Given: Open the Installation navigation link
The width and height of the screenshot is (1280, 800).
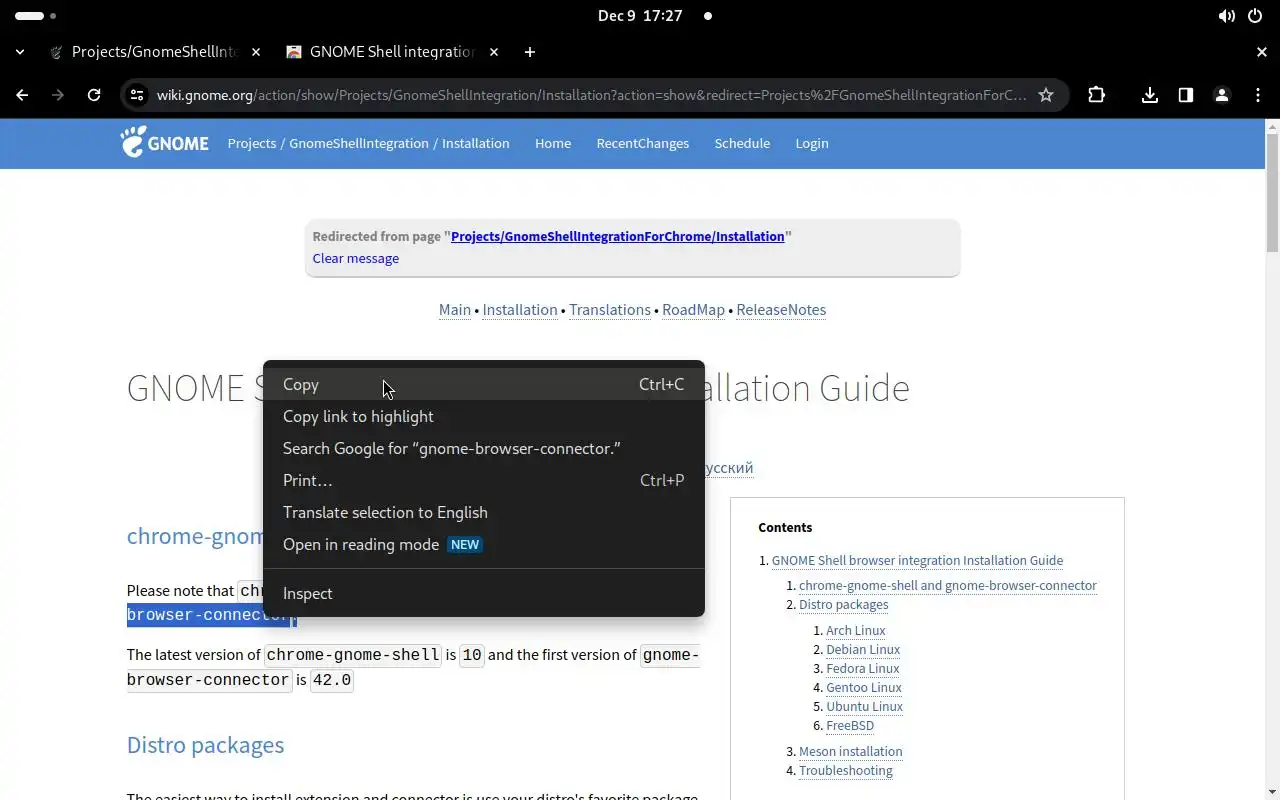Looking at the screenshot, I should [520, 310].
